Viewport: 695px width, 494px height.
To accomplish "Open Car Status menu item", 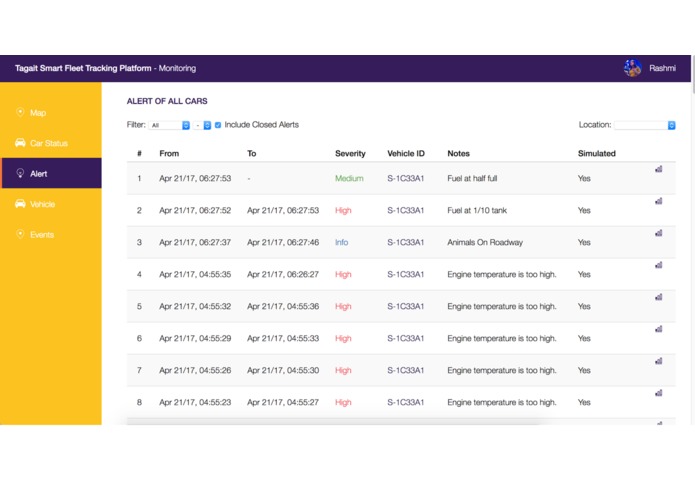I will pos(51,143).
